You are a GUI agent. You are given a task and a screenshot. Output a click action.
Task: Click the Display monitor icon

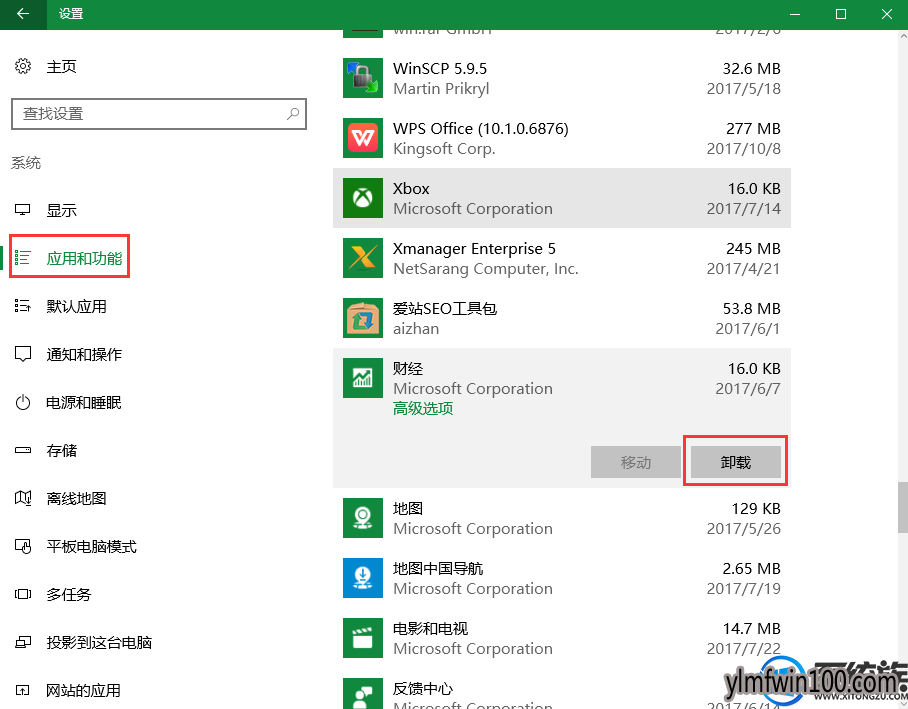point(23,210)
